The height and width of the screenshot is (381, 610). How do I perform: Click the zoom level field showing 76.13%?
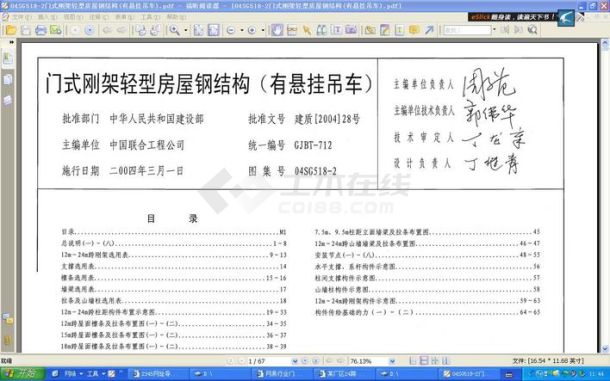point(368,362)
